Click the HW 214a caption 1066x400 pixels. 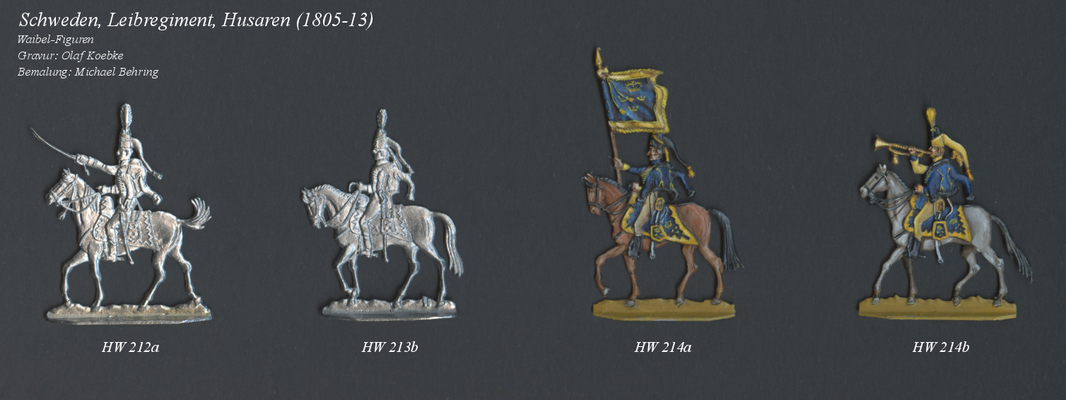(663, 347)
